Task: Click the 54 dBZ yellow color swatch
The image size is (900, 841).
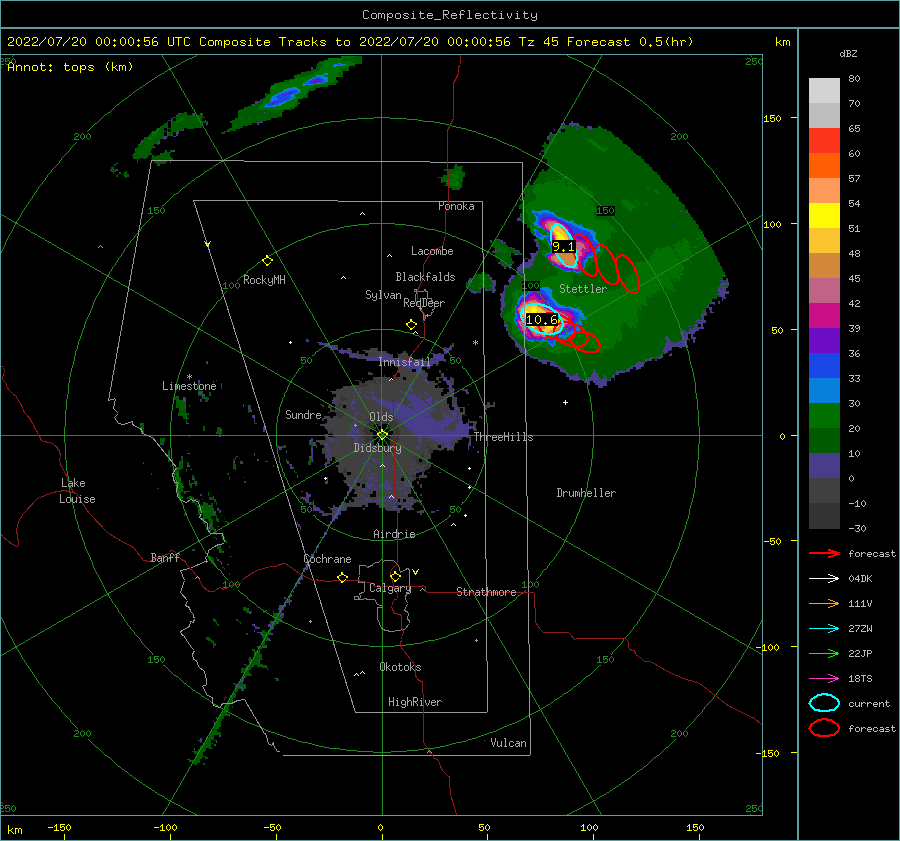Action: (x=824, y=216)
